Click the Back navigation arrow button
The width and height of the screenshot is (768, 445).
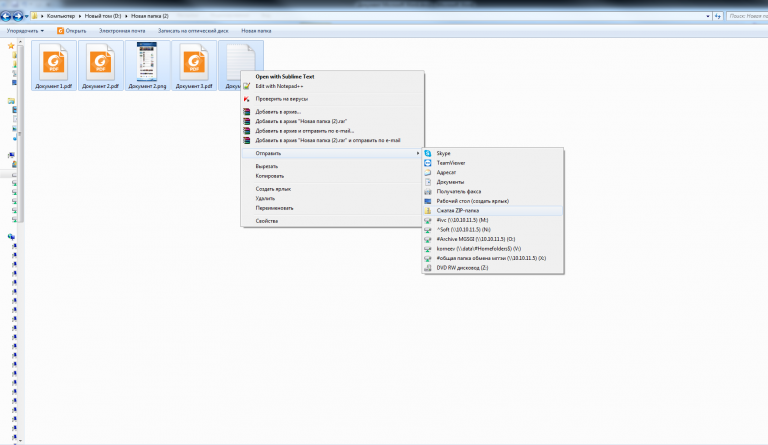pyautogui.click(x=8, y=17)
